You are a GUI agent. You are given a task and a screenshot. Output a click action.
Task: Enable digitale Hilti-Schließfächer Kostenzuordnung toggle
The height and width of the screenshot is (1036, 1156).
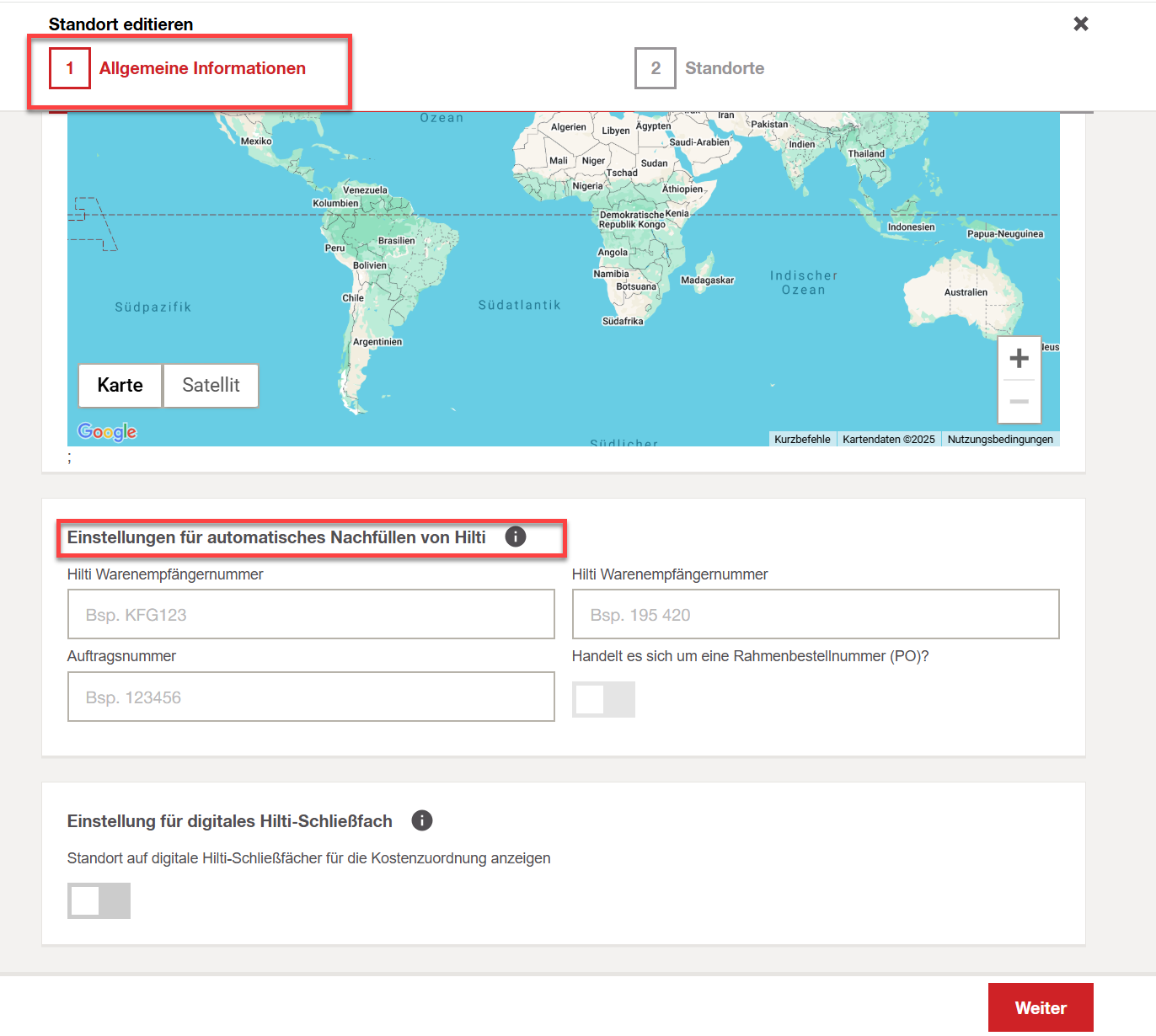pos(99,900)
